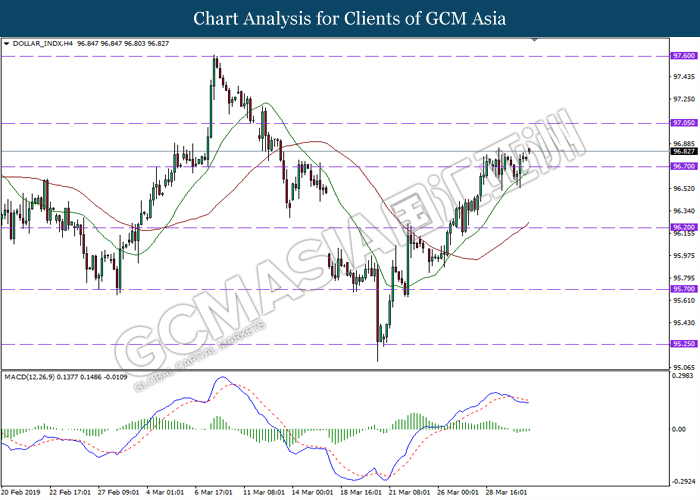This screenshot has width=700, height=500.
Task: Click the 97.600 dashed purple horizontal line
Action: [335, 56]
